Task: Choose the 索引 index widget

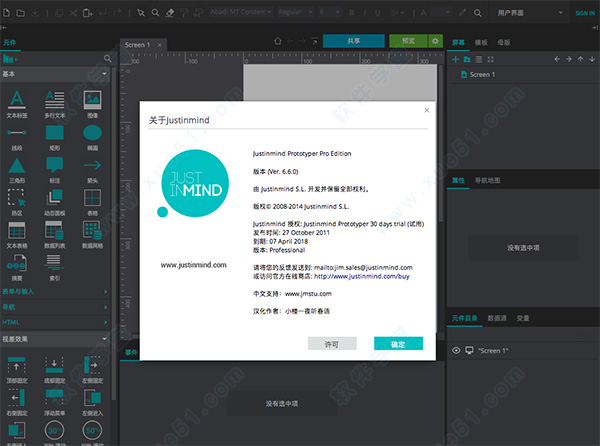Action: coord(55,268)
